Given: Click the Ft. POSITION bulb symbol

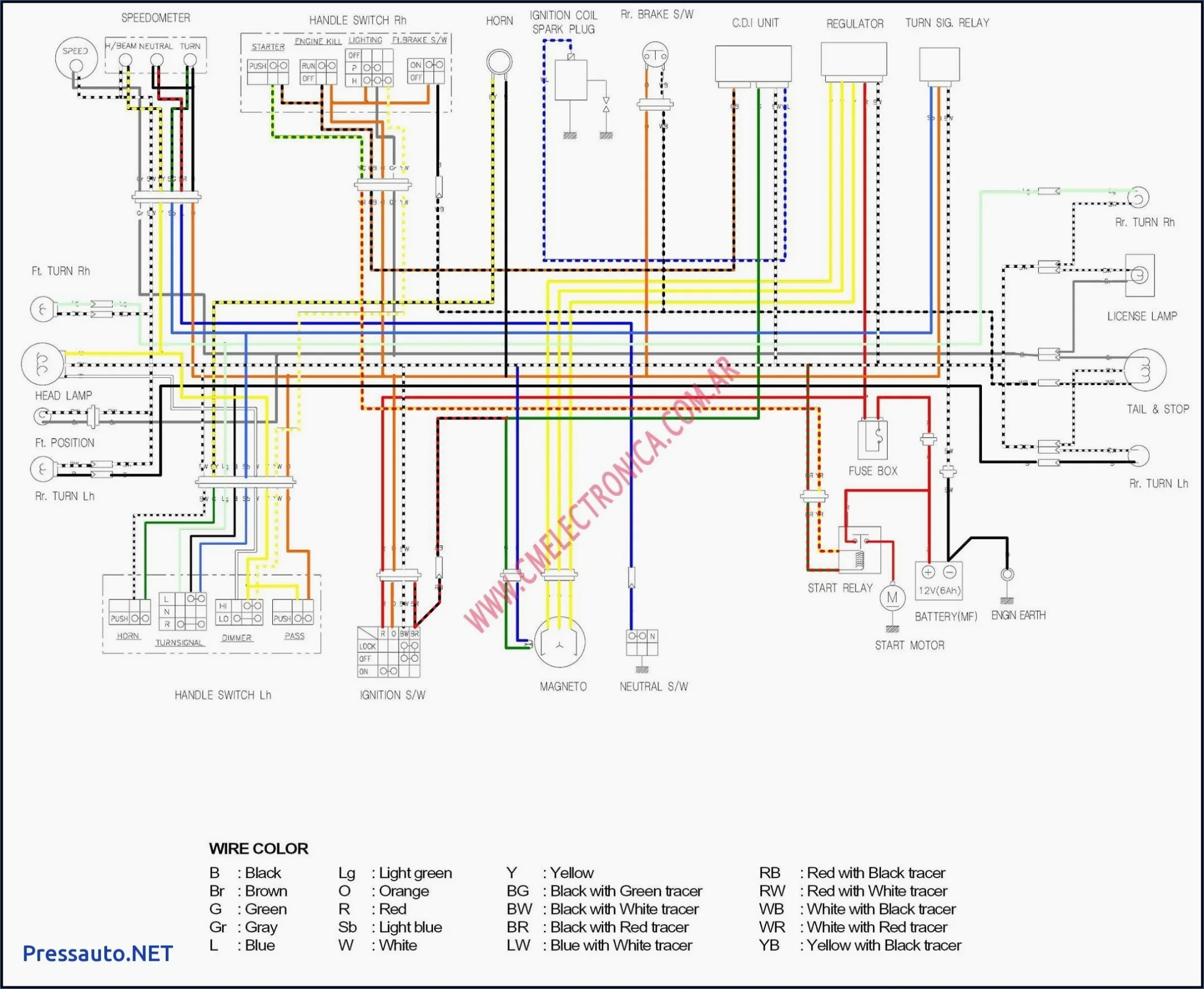Looking at the screenshot, I should 42,418.
